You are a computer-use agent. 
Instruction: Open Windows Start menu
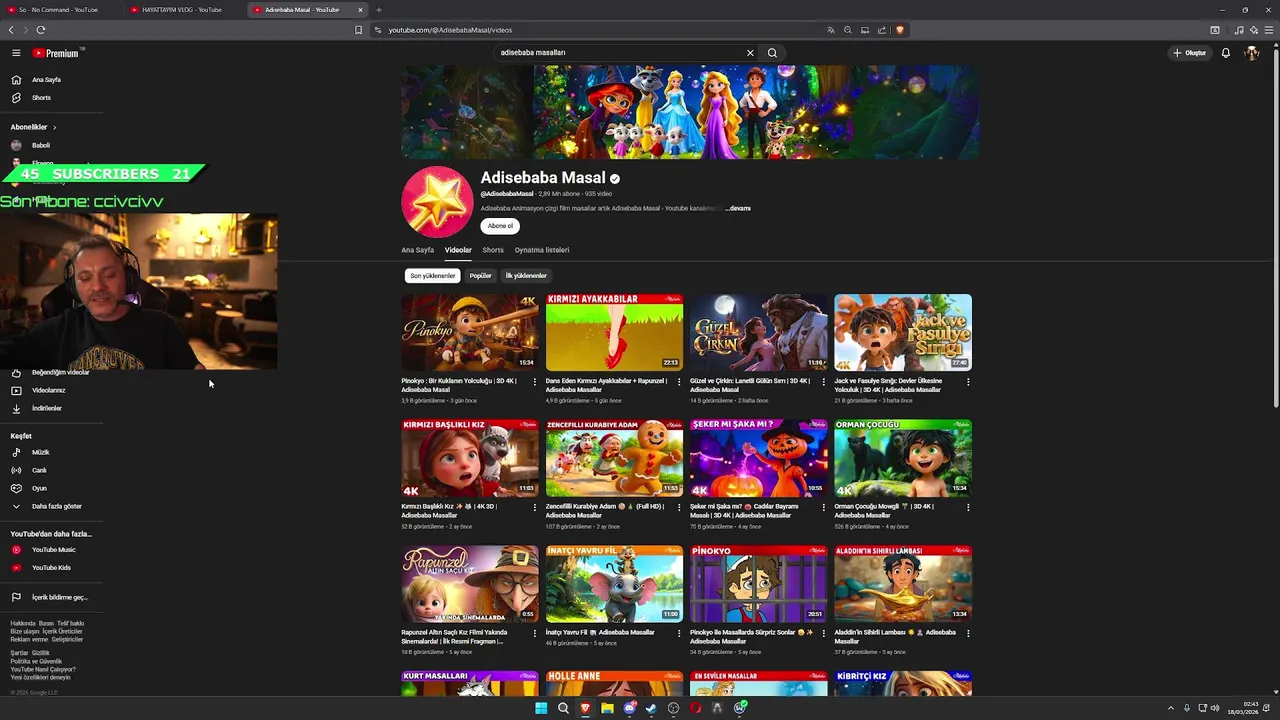541,708
